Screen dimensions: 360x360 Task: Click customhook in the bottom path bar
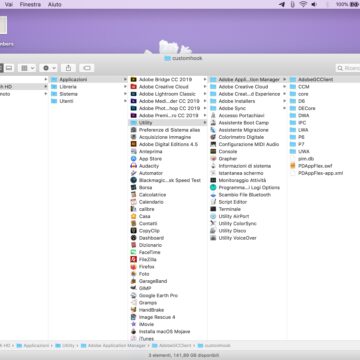(214, 346)
